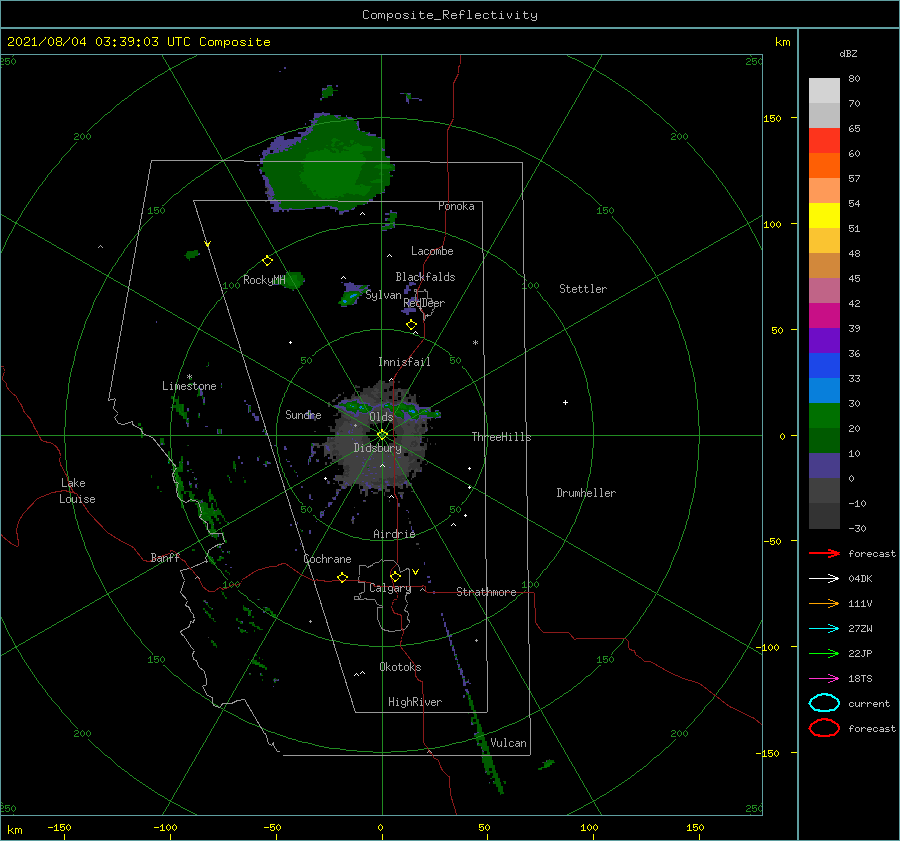
Task: Click the yellow radar site diamond near Didsbury
Action: click(x=382, y=435)
